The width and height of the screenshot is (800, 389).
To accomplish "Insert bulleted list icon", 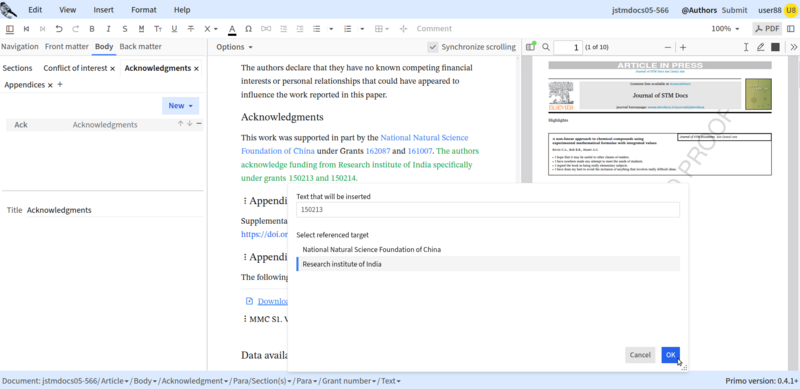I will tap(316, 29).
